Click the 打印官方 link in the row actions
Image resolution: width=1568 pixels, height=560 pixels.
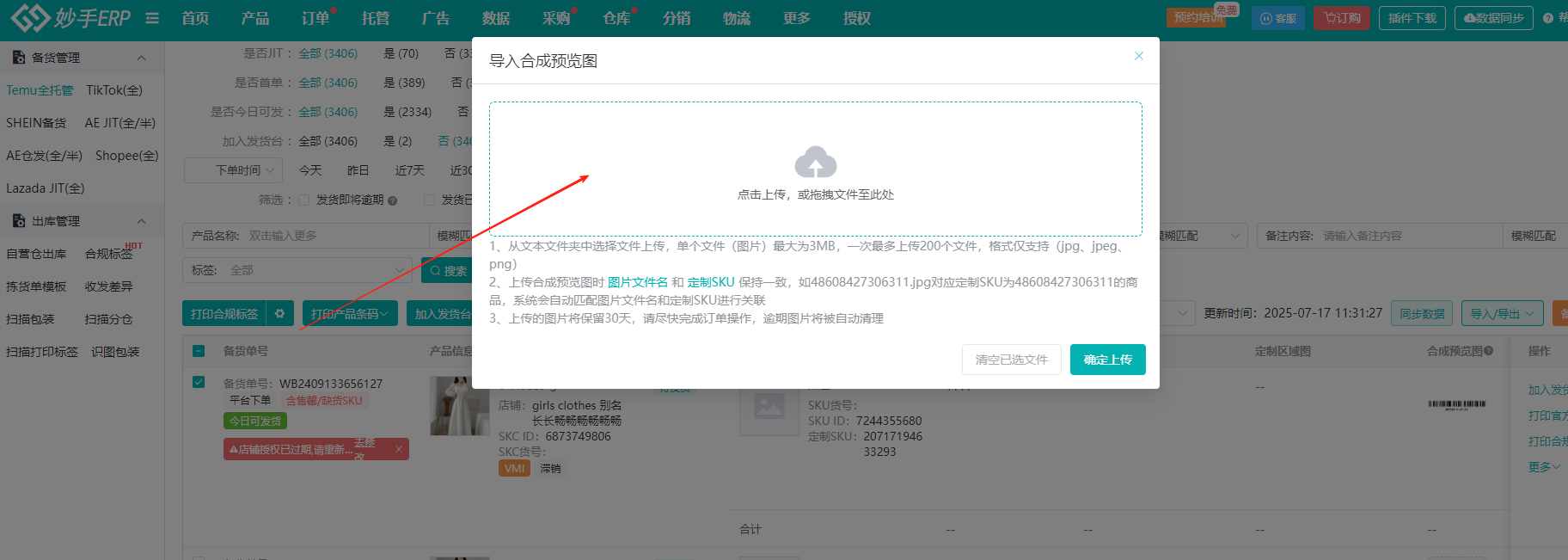click(x=1547, y=415)
